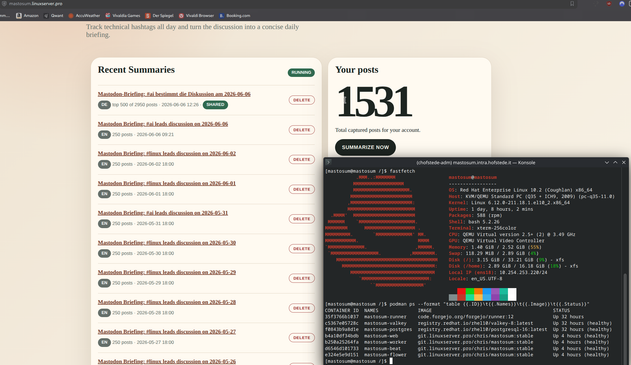Click the Konsole title bar text

[x=476, y=163]
